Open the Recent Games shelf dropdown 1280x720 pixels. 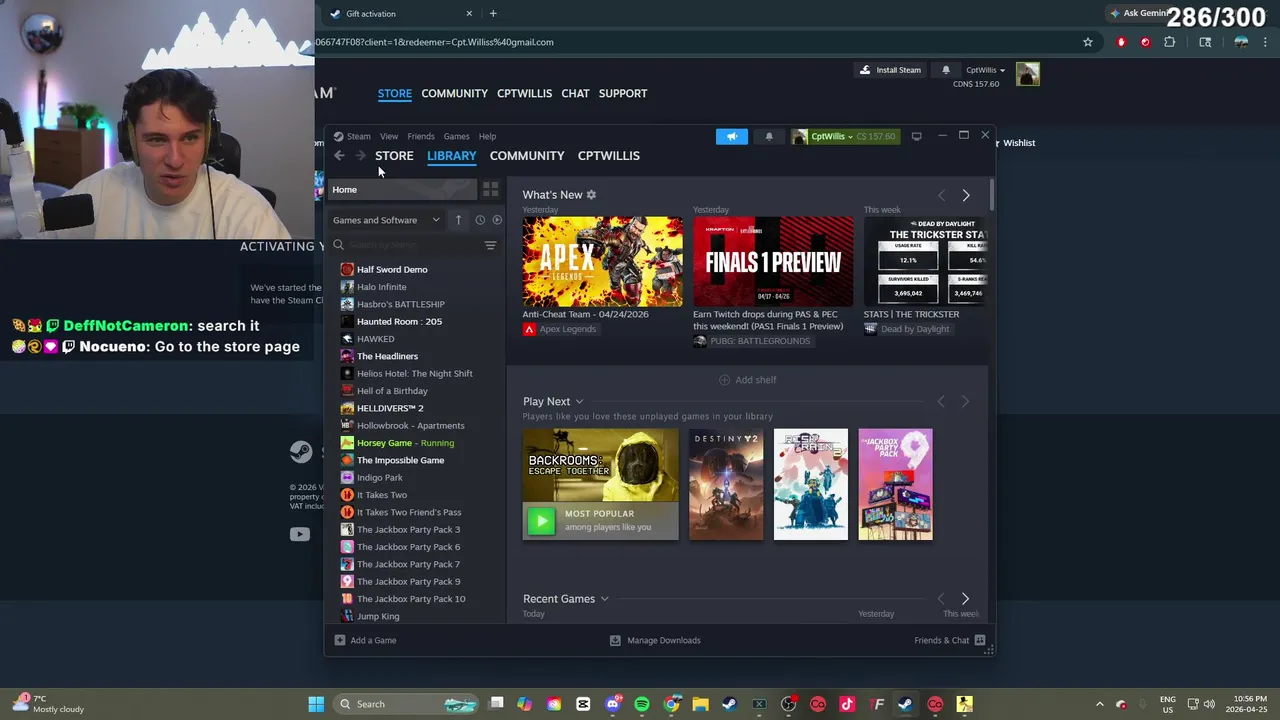tap(604, 599)
